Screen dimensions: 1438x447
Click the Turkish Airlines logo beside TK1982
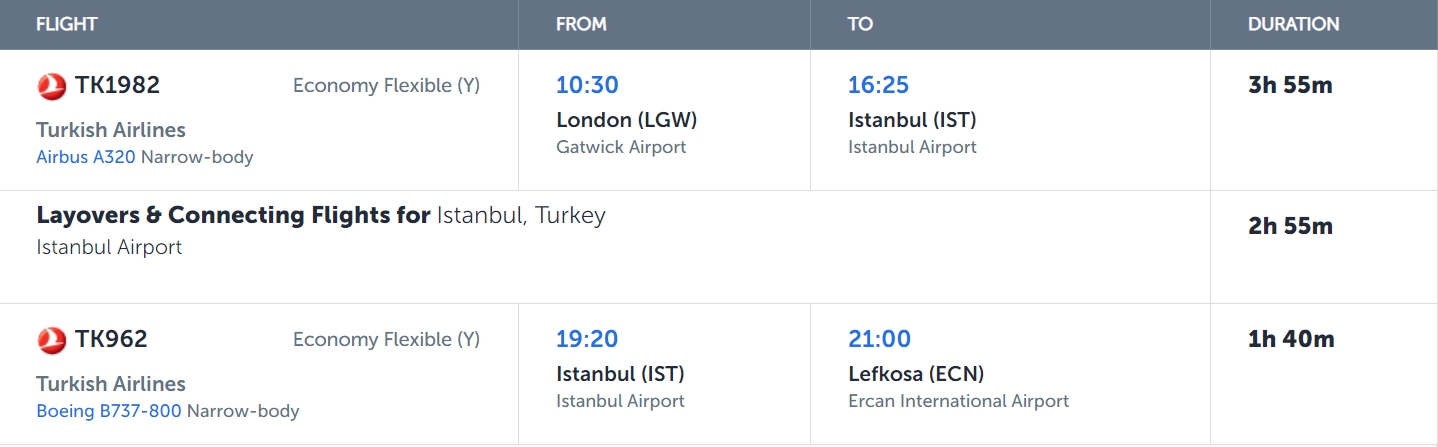pyautogui.click(x=51, y=87)
